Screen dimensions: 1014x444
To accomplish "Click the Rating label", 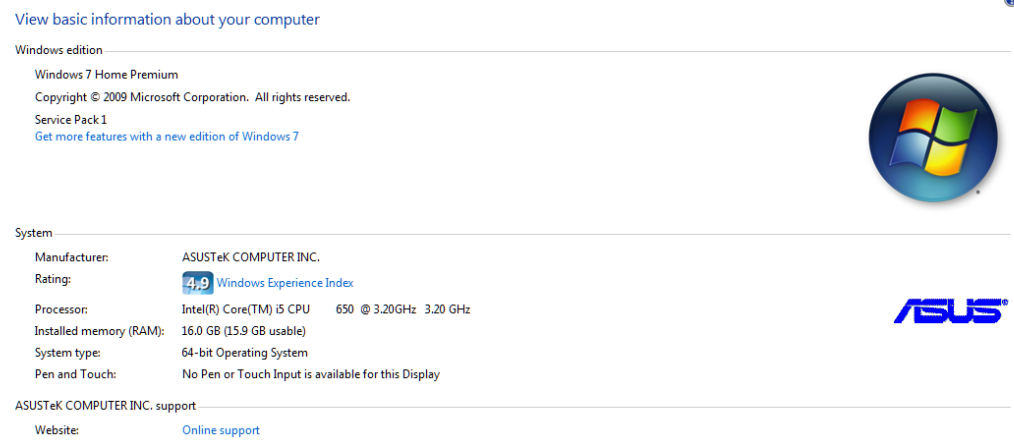I will tap(53, 279).
